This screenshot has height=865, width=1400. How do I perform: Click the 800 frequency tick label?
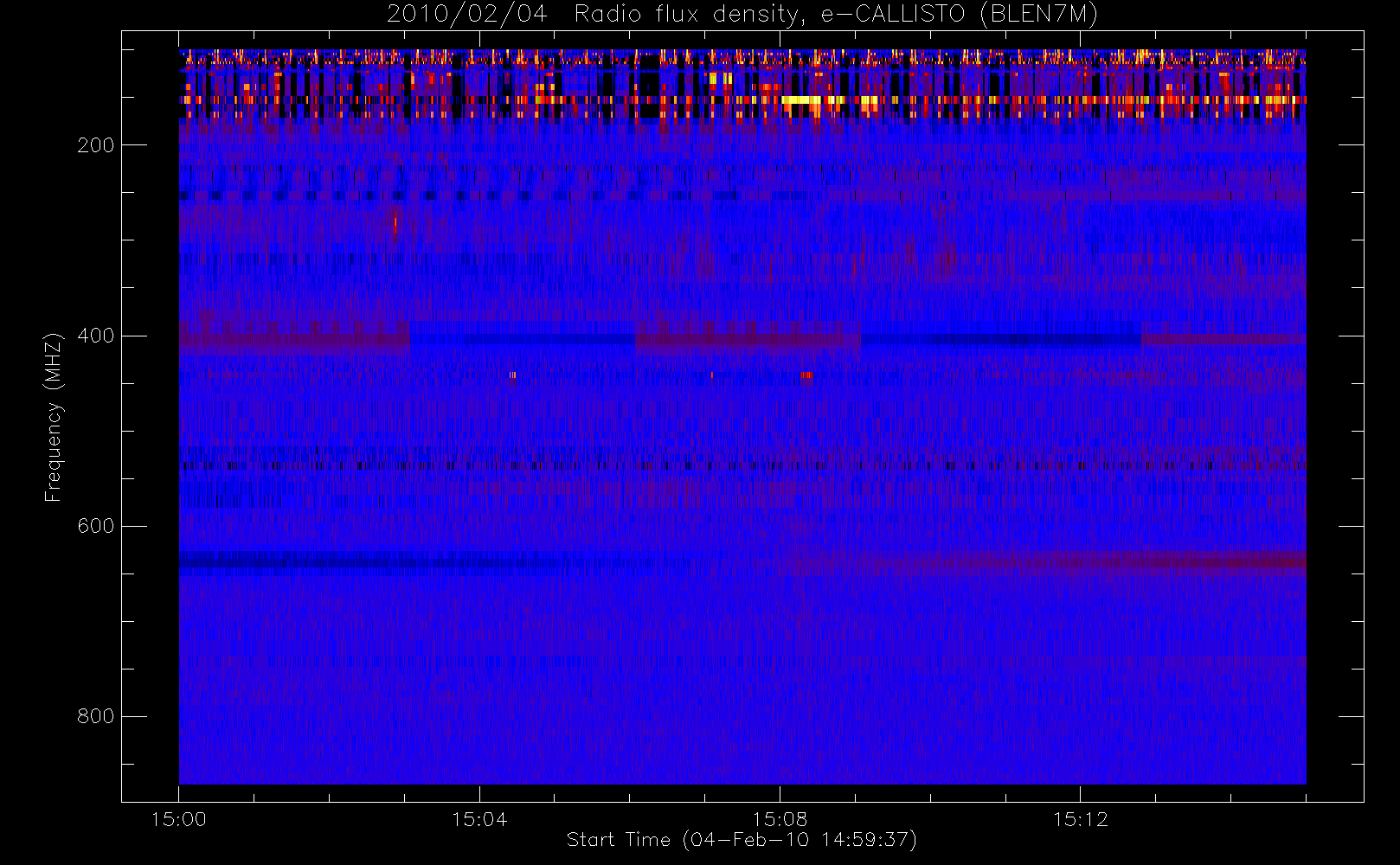click(95, 716)
